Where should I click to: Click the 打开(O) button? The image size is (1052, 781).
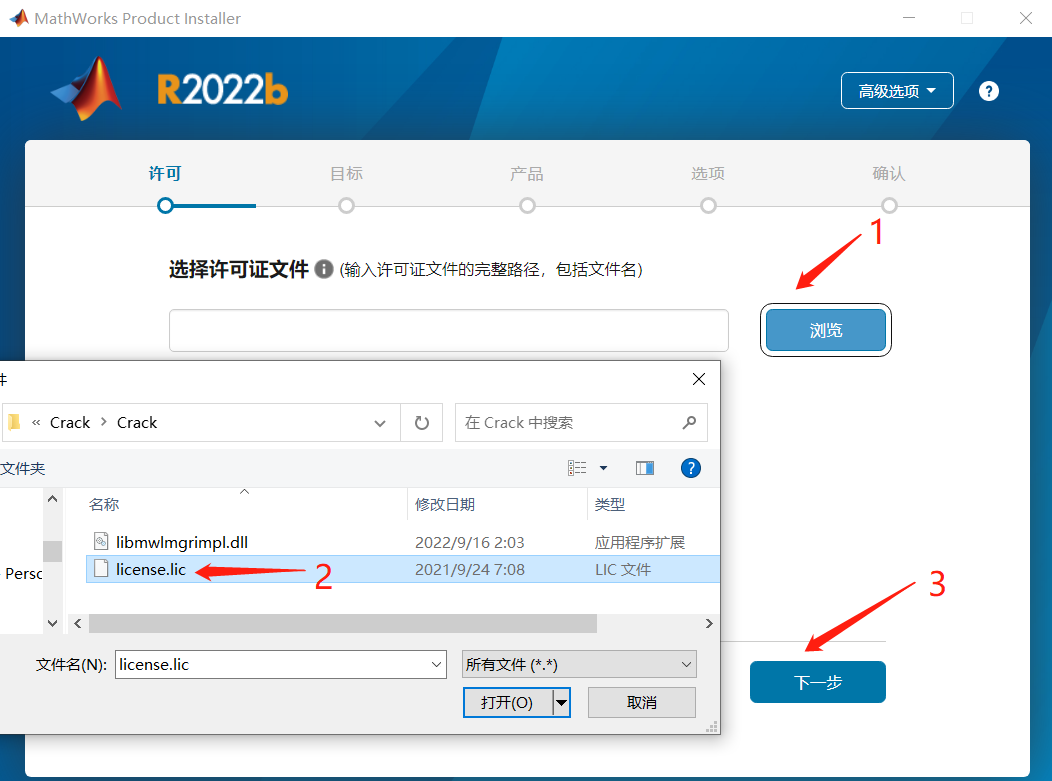tap(508, 702)
